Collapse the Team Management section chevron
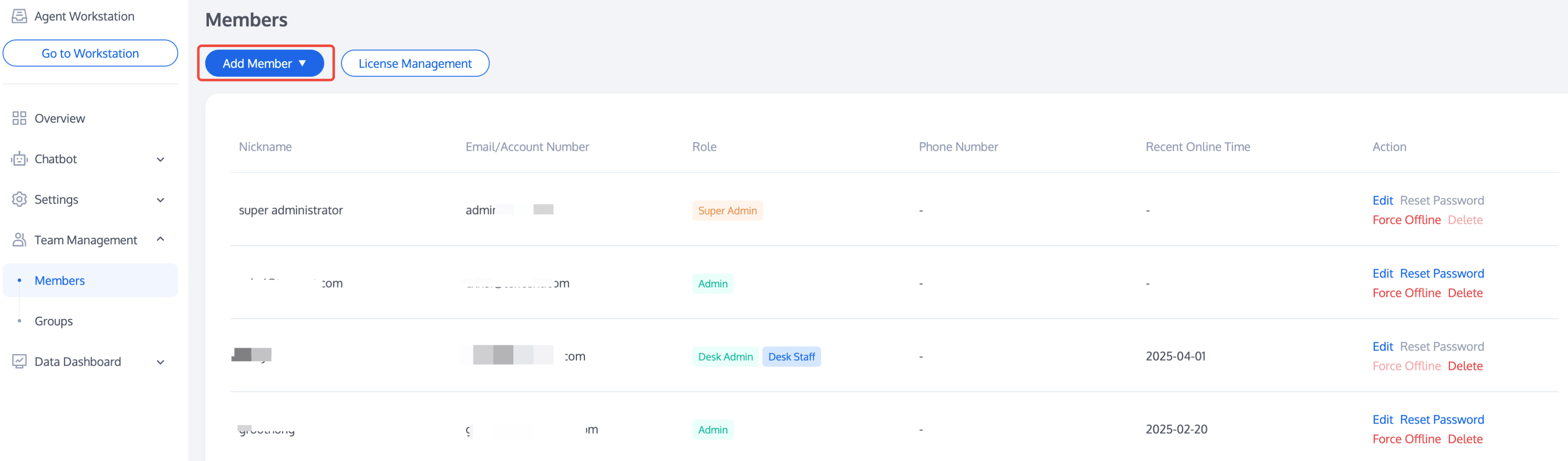This screenshot has width=1568, height=461. pyautogui.click(x=161, y=239)
